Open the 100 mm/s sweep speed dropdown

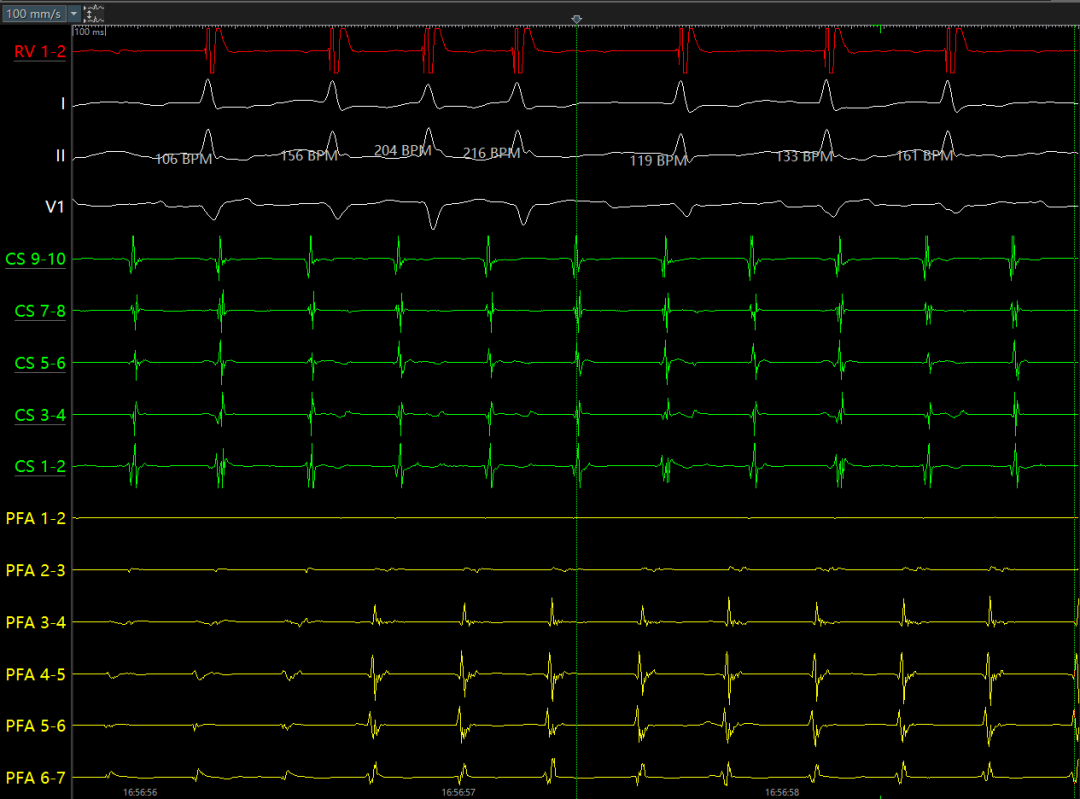41,14
